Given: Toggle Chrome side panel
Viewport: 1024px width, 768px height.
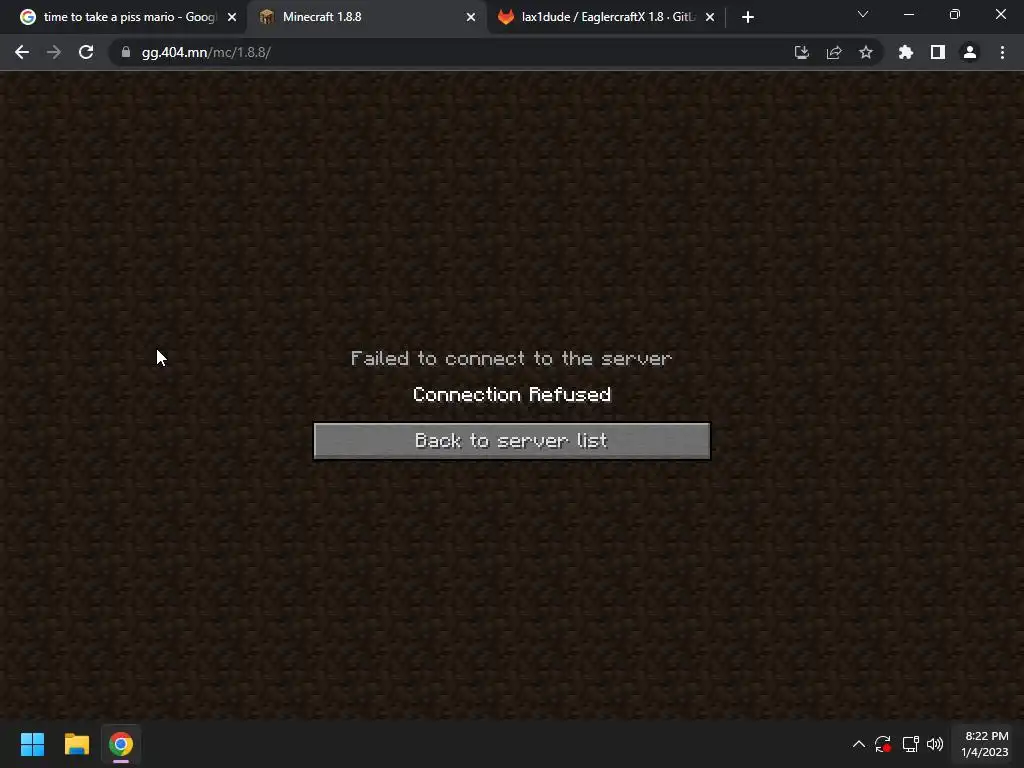Looking at the screenshot, I should point(938,52).
